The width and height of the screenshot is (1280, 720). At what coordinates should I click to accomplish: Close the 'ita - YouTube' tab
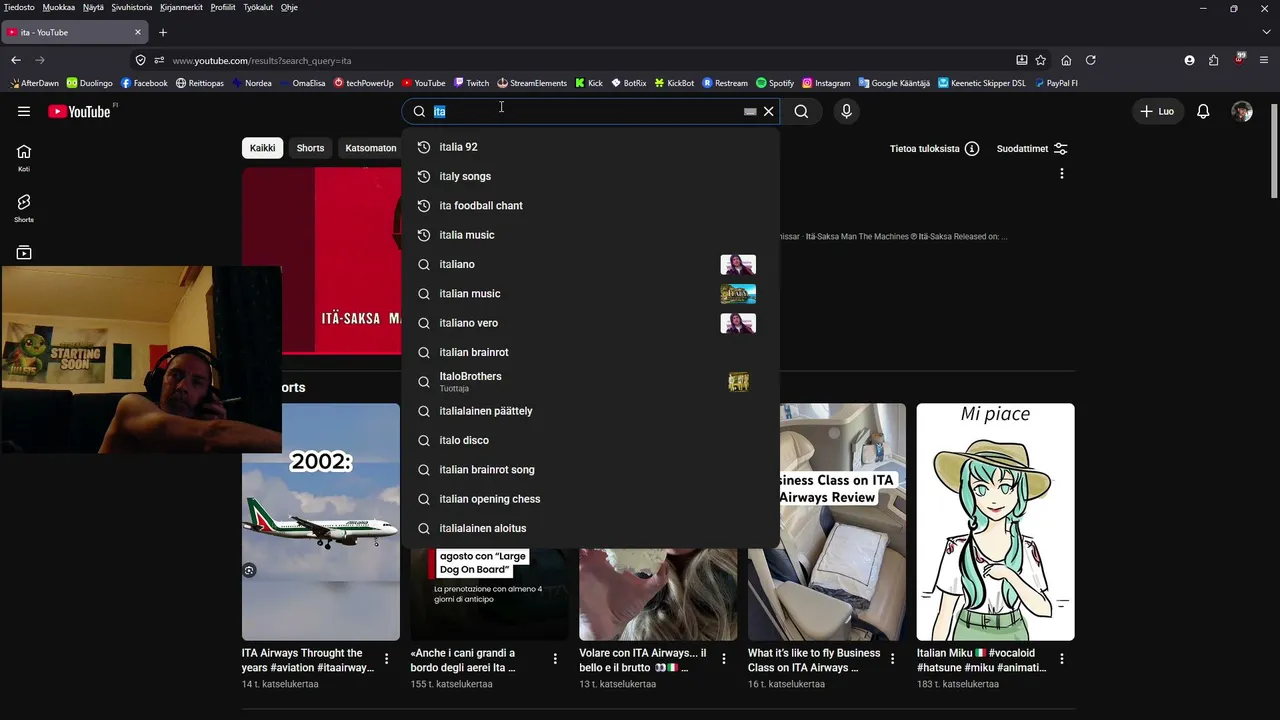point(138,32)
